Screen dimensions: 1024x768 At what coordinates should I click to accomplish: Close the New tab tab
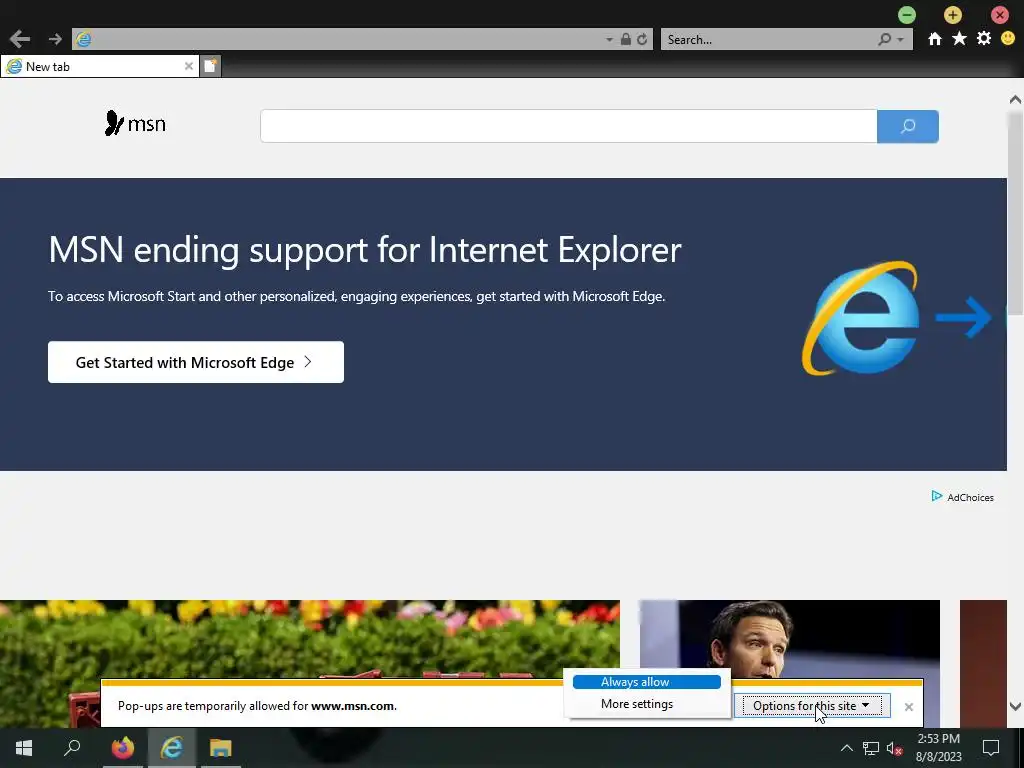tap(189, 66)
